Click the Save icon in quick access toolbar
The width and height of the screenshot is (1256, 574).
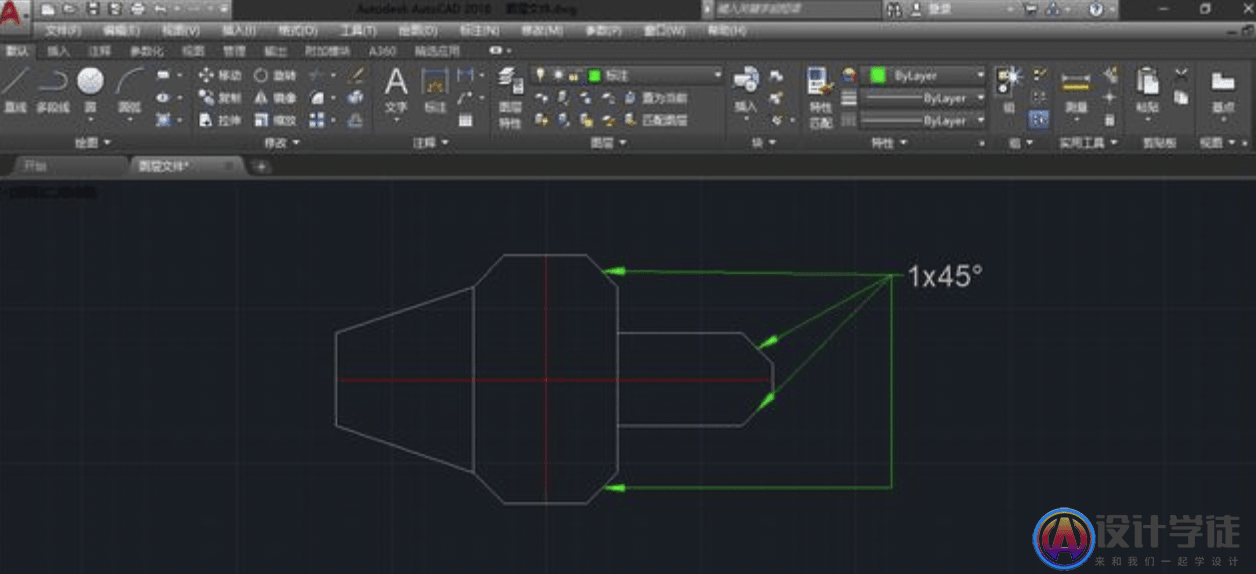(92, 9)
